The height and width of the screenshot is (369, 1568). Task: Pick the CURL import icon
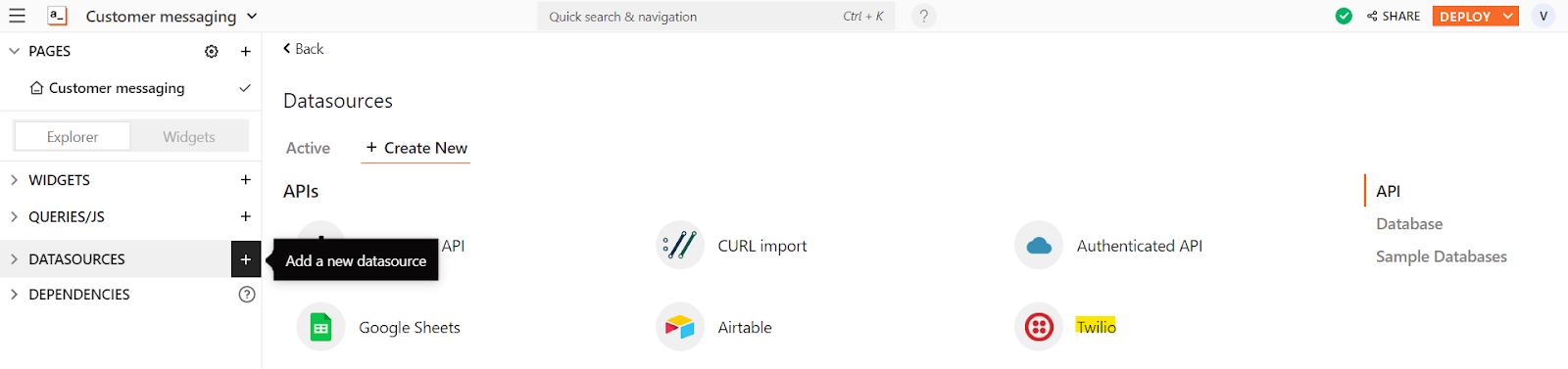(x=679, y=246)
